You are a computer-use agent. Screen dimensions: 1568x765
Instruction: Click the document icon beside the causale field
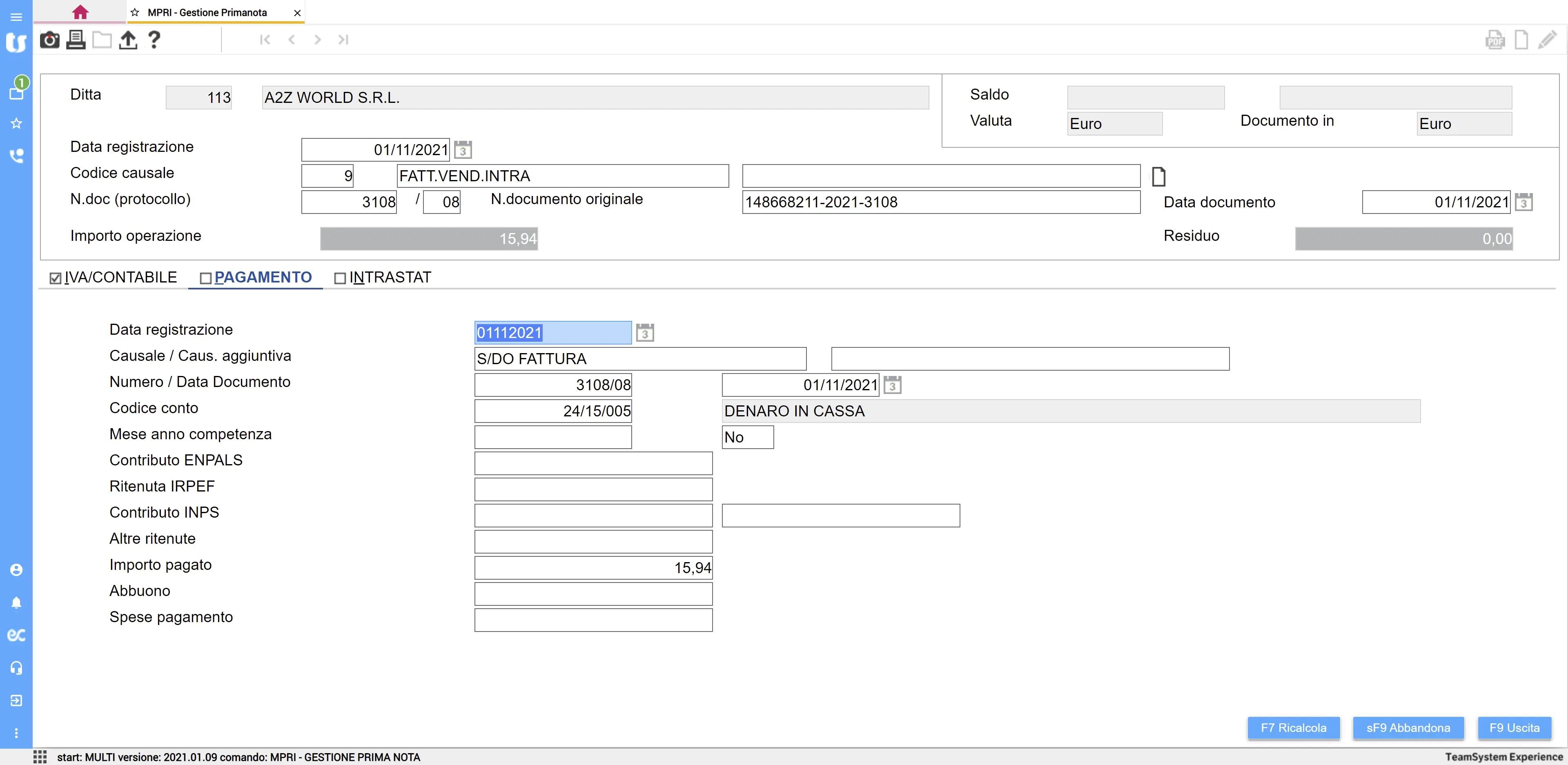[x=1158, y=176]
